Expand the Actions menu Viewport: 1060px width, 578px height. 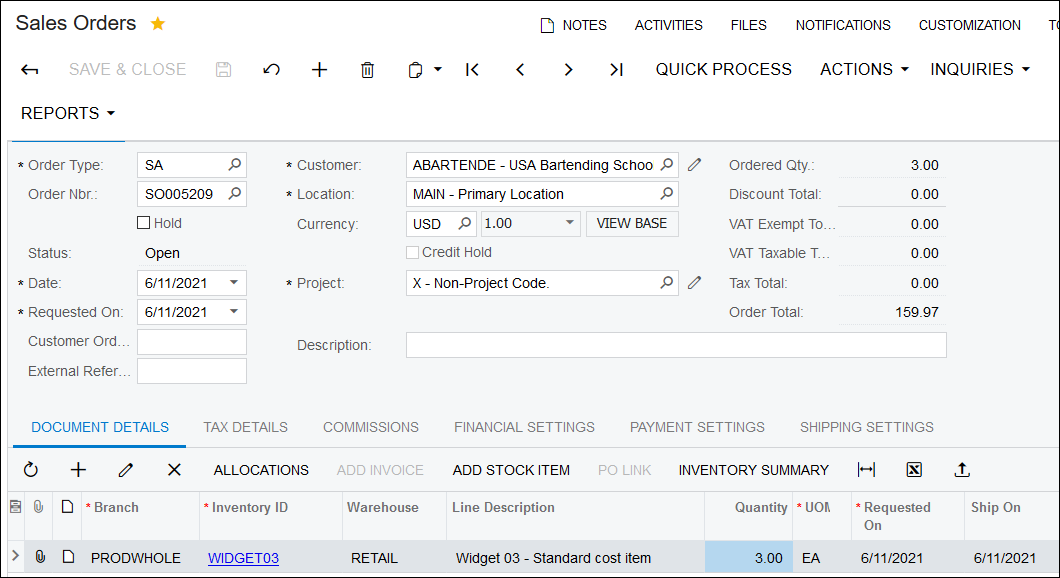coord(864,70)
